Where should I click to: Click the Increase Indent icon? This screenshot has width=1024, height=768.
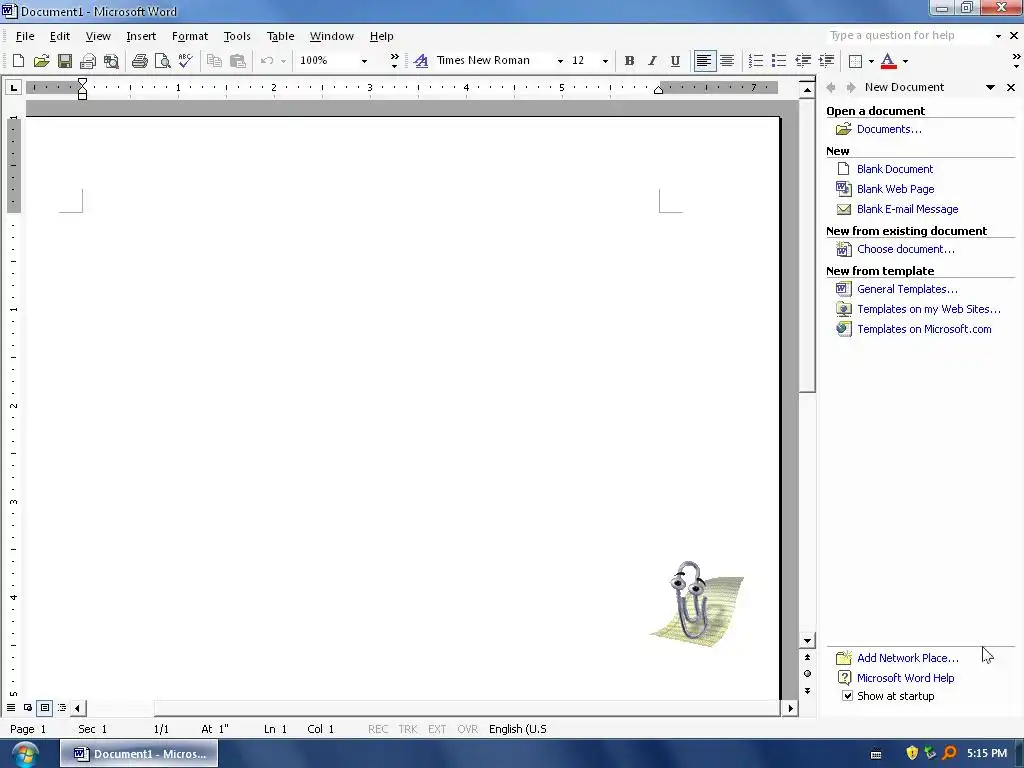tap(826, 61)
